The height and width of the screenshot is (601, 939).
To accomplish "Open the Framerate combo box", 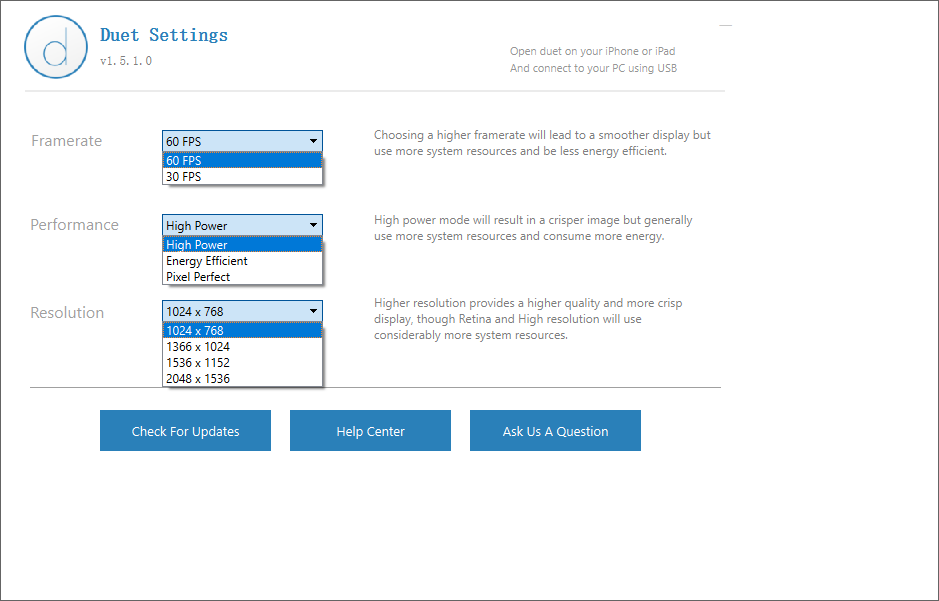I will tap(242, 141).
